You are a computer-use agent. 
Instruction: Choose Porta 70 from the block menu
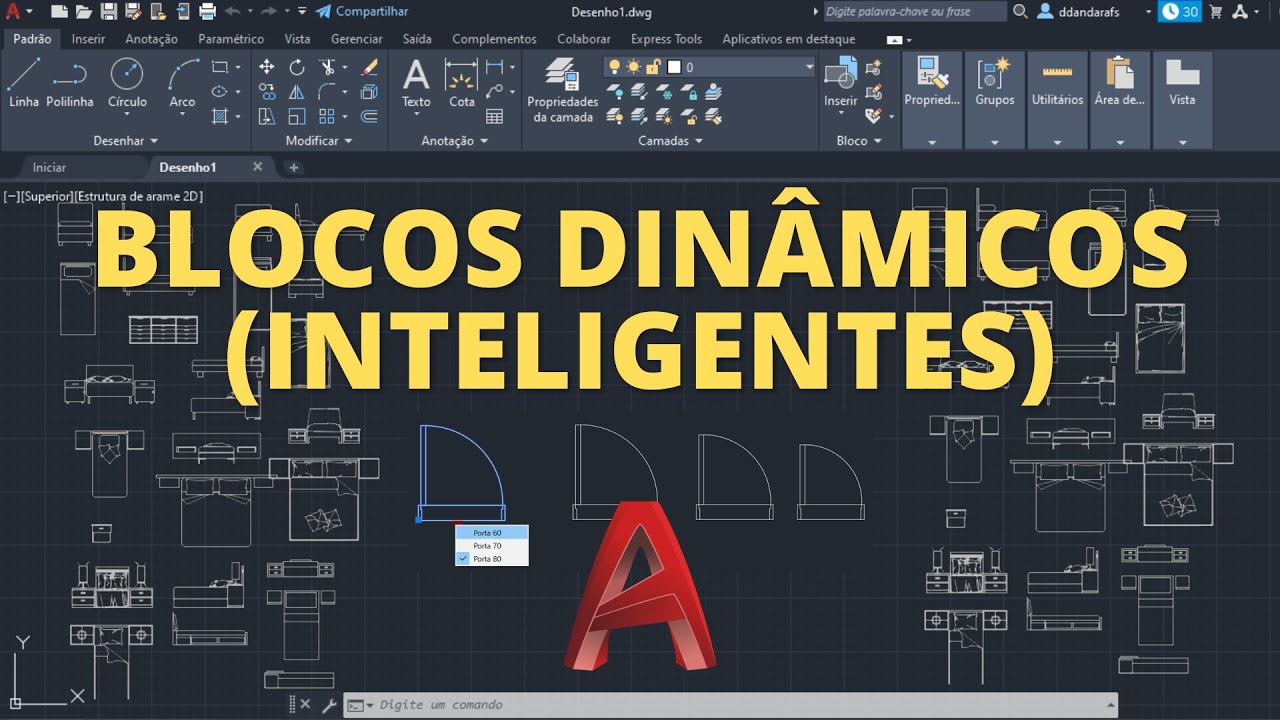click(x=491, y=546)
